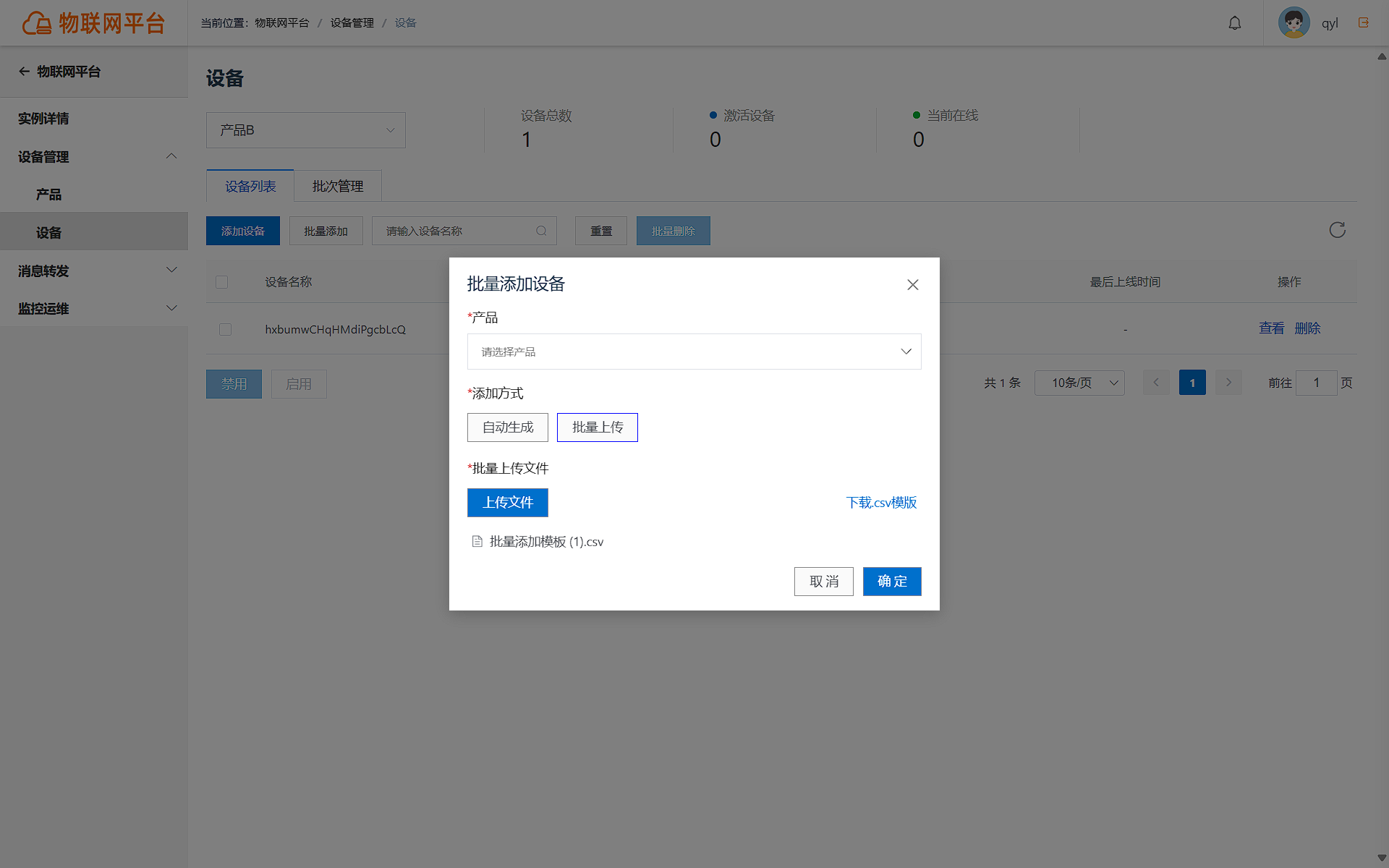Click the 取消 button in dialog
Screen dimensions: 1389x868
pos(824,582)
